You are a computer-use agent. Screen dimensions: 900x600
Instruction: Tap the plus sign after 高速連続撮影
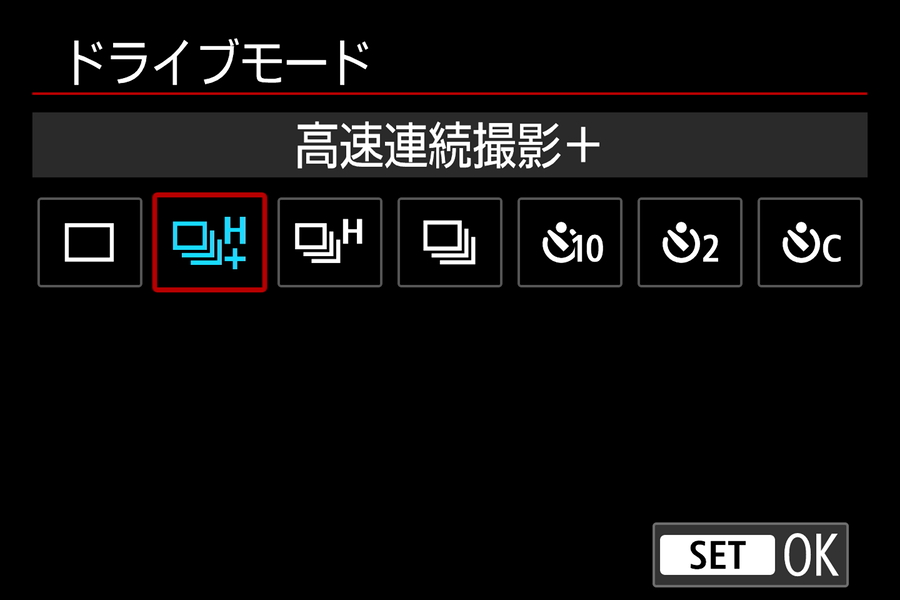click(583, 145)
